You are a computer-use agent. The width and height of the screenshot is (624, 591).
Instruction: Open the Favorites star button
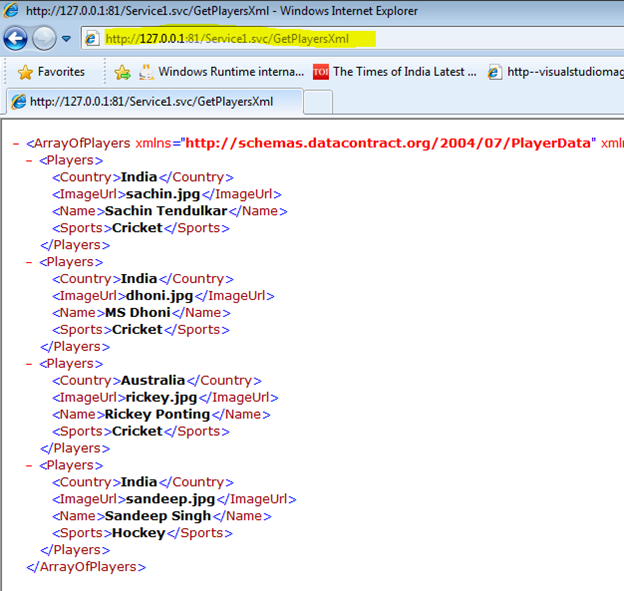pyautogui.click(x=52, y=72)
